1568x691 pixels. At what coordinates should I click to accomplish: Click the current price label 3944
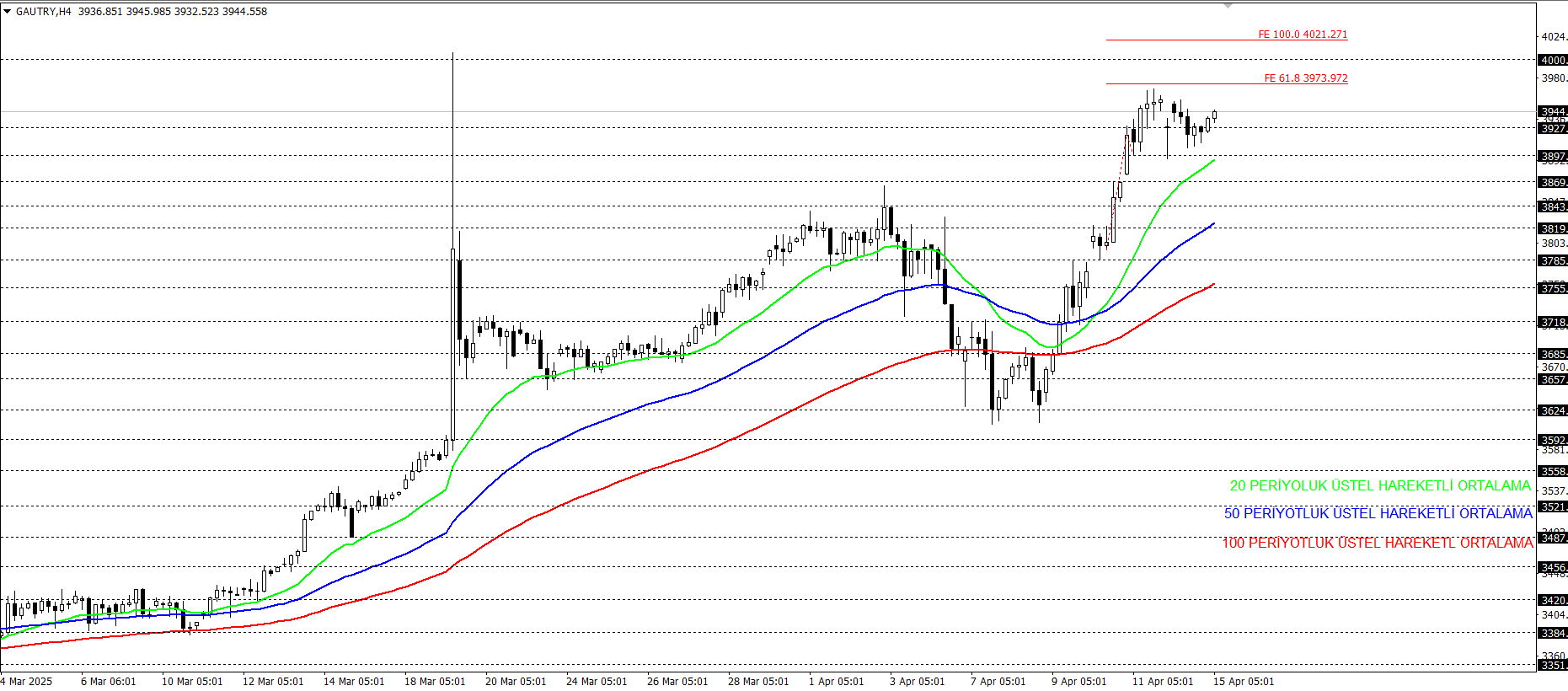click(x=1553, y=111)
